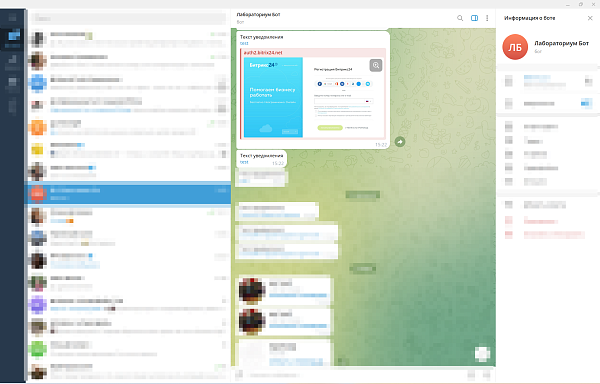Image resolution: width=600 pixels, height=384 pixels.
Task: Close the Информация о боте panel
Action: 590,18
